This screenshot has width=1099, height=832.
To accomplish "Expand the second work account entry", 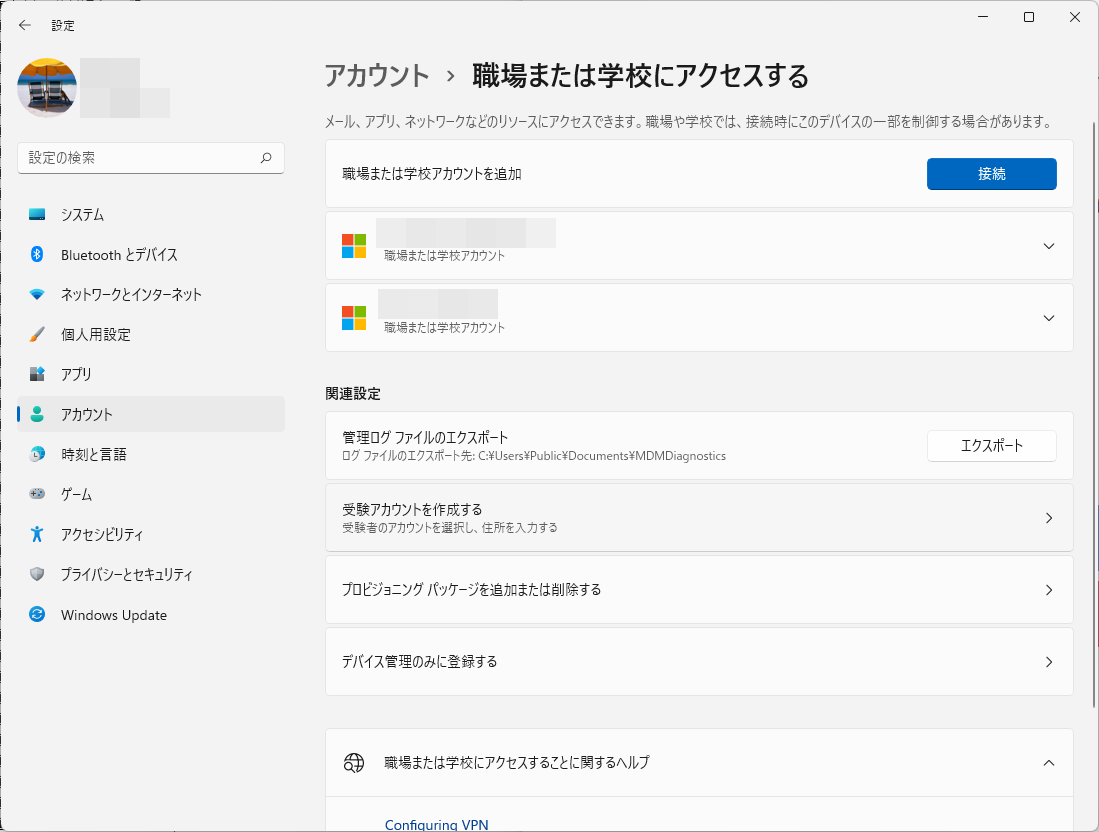I will pyautogui.click(x=1049, y=317).
